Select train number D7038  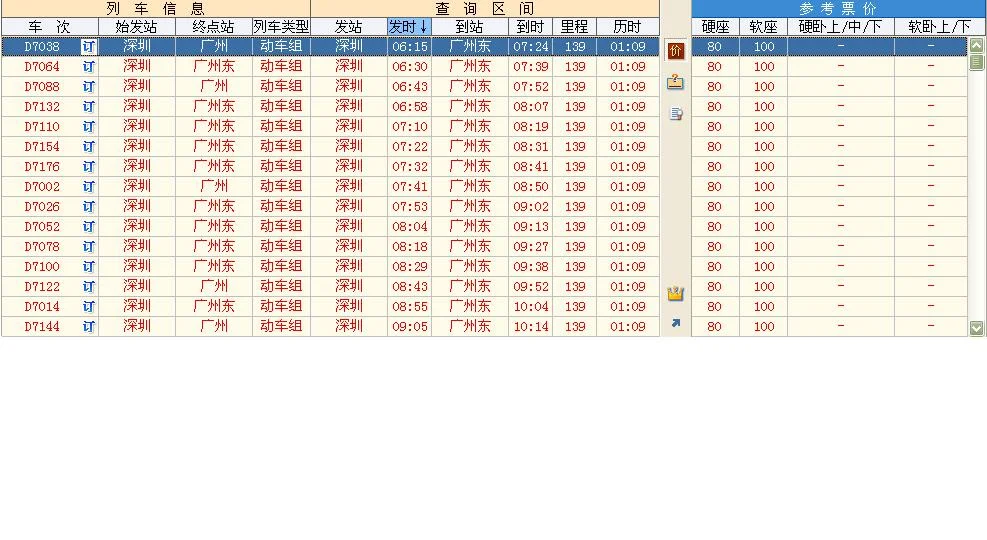(x=42, y=47)
